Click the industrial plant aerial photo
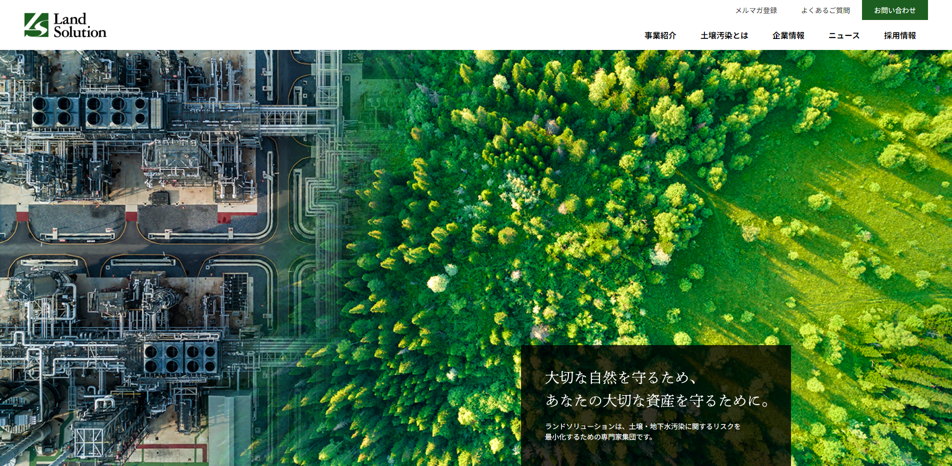This screenshot has width=952, height=466. point(150,250)
